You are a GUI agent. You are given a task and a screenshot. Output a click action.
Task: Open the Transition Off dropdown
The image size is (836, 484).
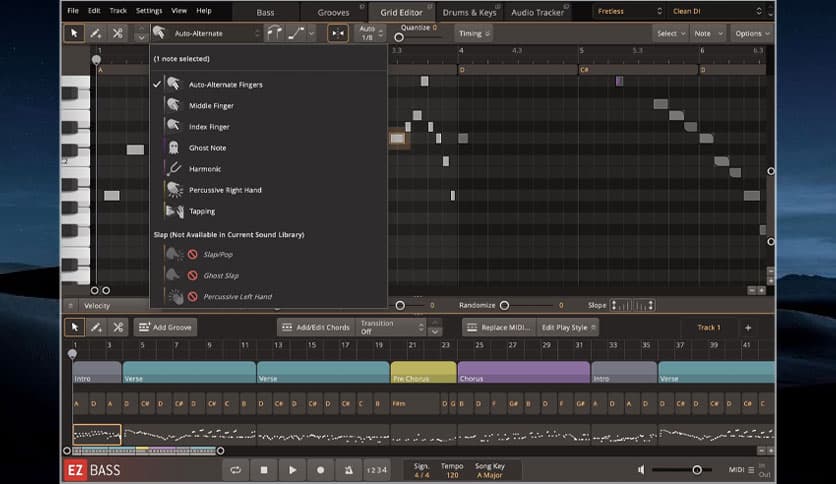393,327
